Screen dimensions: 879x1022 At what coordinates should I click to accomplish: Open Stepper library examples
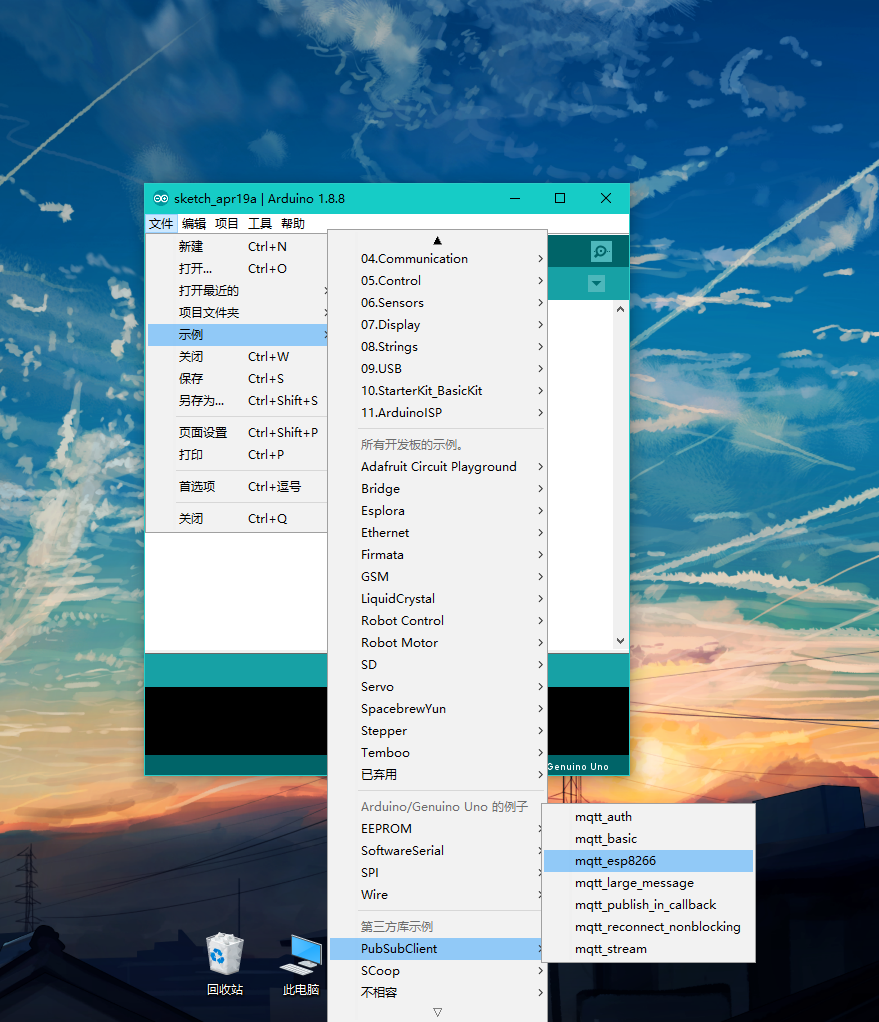coord(437,731)
